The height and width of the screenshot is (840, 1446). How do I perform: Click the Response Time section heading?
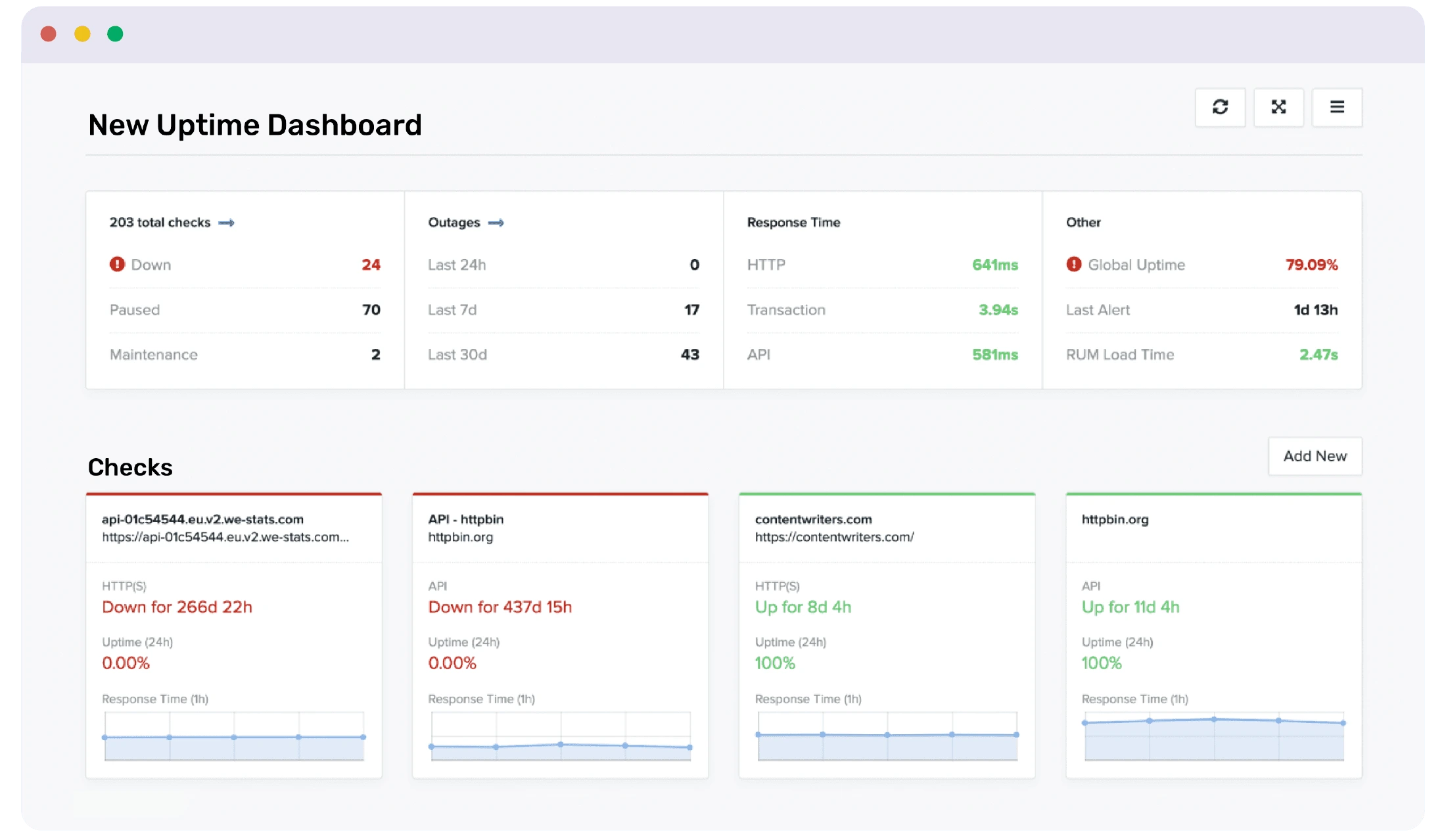click(x=793, y=223)
